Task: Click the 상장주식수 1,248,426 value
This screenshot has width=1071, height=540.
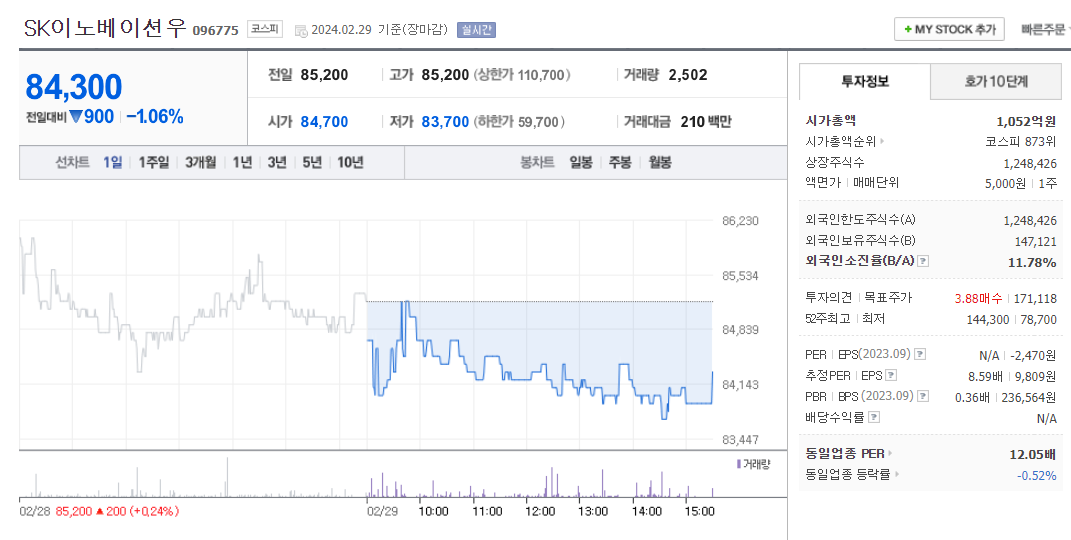Action: 1030,164
